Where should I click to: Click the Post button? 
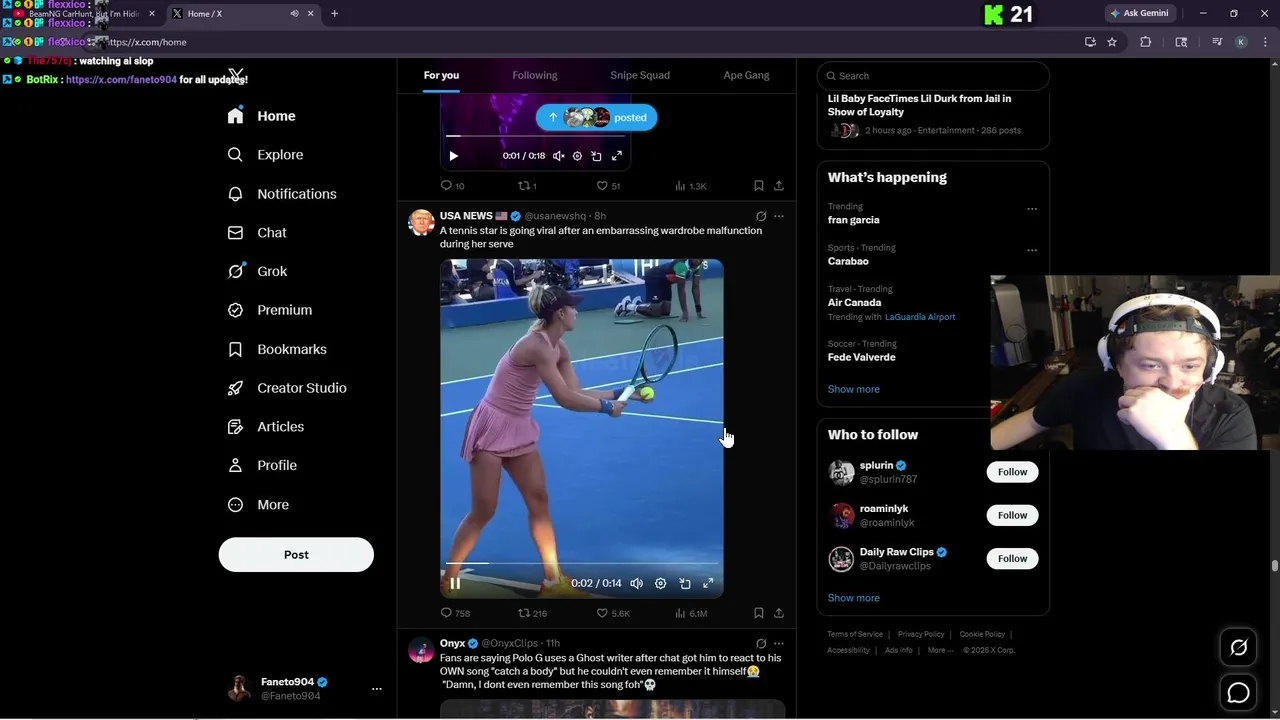296,555
